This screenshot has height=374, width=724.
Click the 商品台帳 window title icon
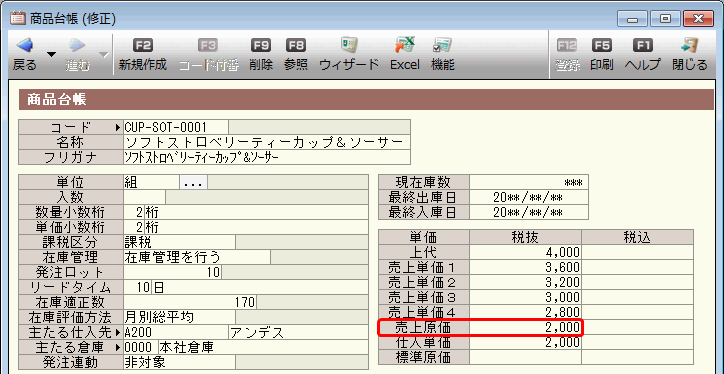(18, 19)
